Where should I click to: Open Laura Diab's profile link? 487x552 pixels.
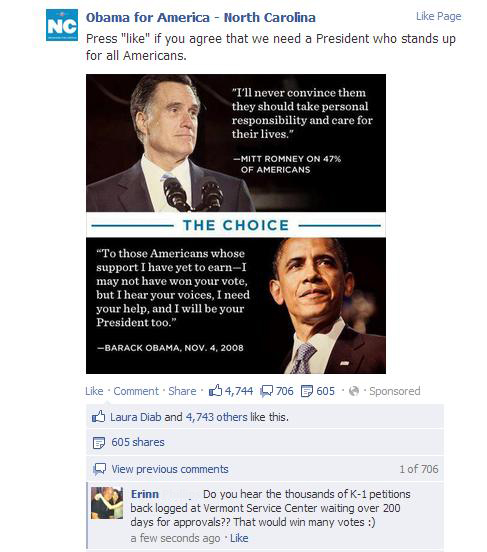tap(136, 417)
